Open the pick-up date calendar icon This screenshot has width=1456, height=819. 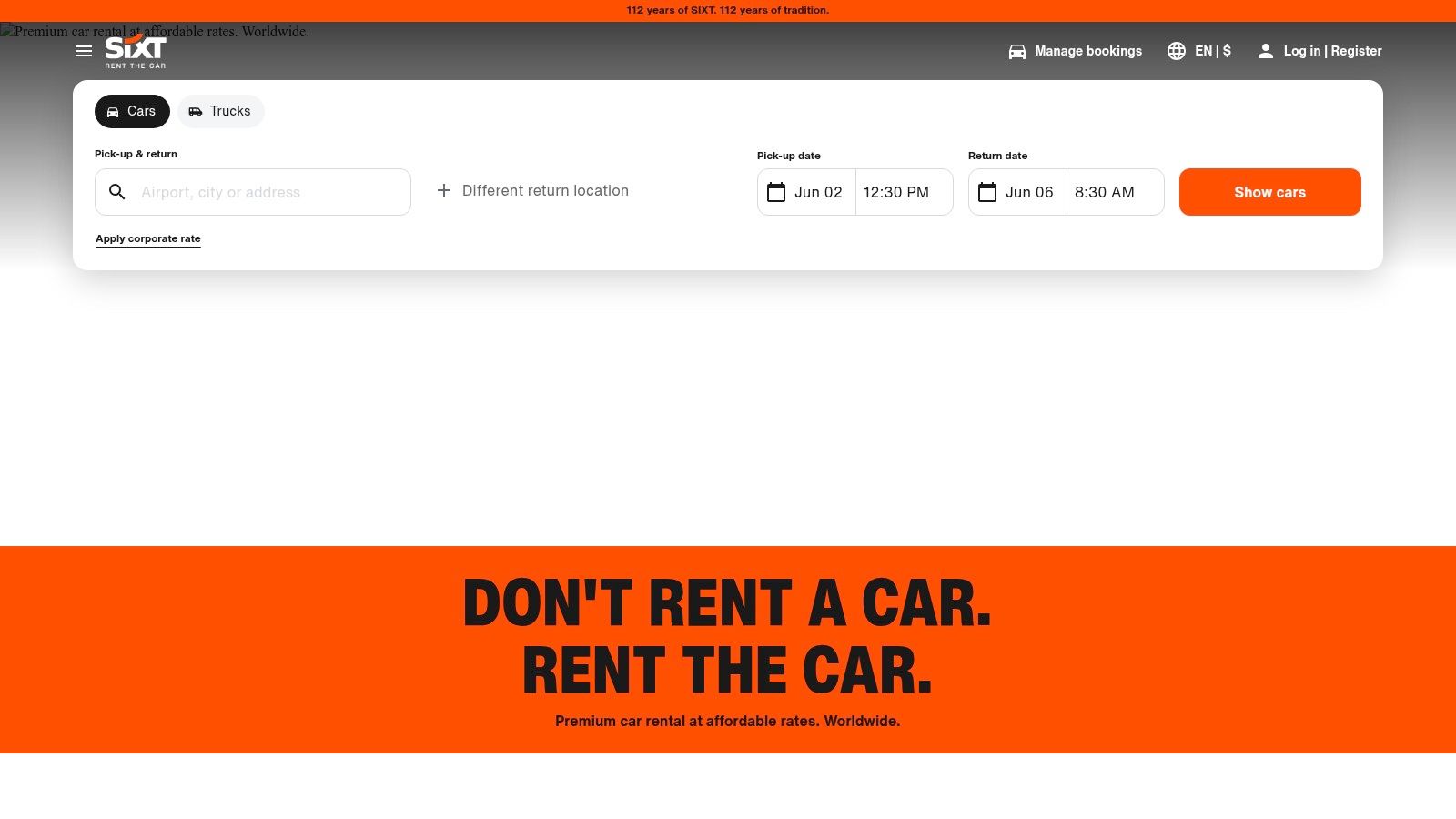776,192
